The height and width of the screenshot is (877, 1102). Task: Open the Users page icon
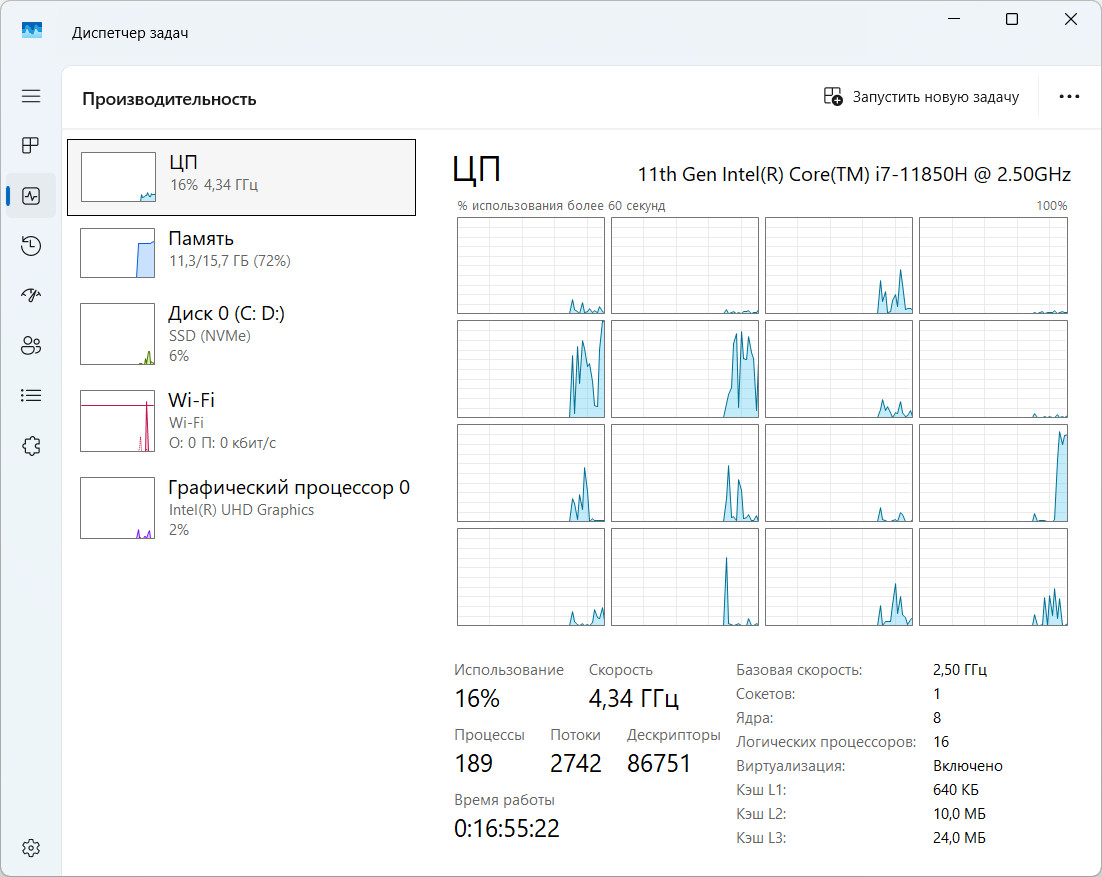pyautogui.click(x=31, y=346)
